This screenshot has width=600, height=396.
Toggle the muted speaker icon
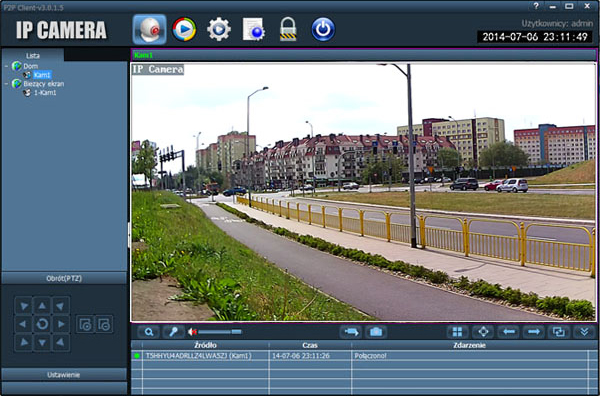tap(192, 332)
